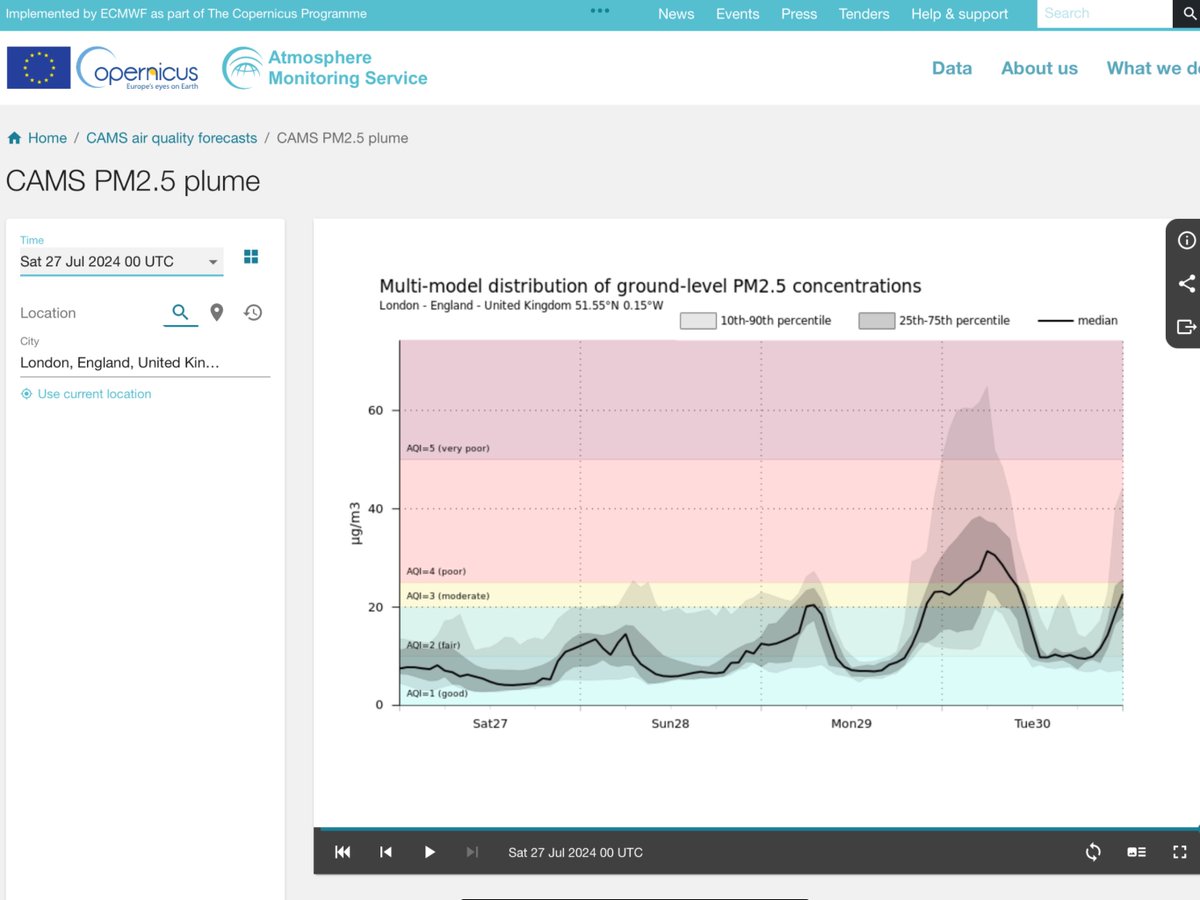Image resolution: width=1200 pixels, height=900 pixels.
Task: Click the median line legend entry
Action: [x=1078, y=321]
